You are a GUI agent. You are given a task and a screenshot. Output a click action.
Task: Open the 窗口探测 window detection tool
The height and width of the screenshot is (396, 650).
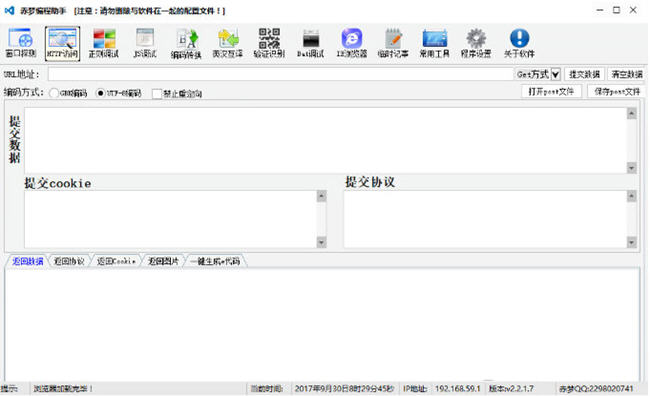pos(20,43)
